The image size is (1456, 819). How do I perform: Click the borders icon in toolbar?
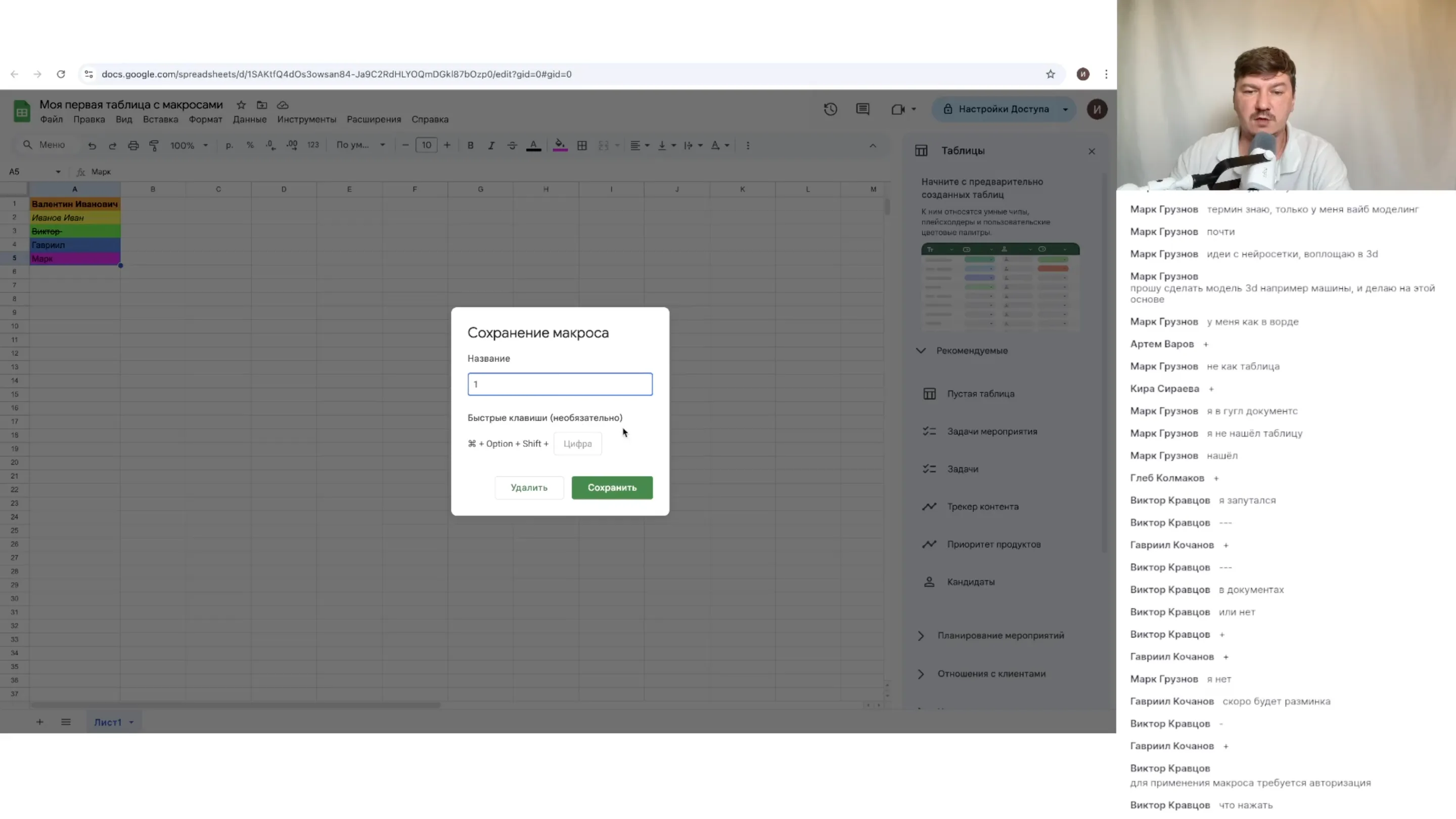click(581, 145)
